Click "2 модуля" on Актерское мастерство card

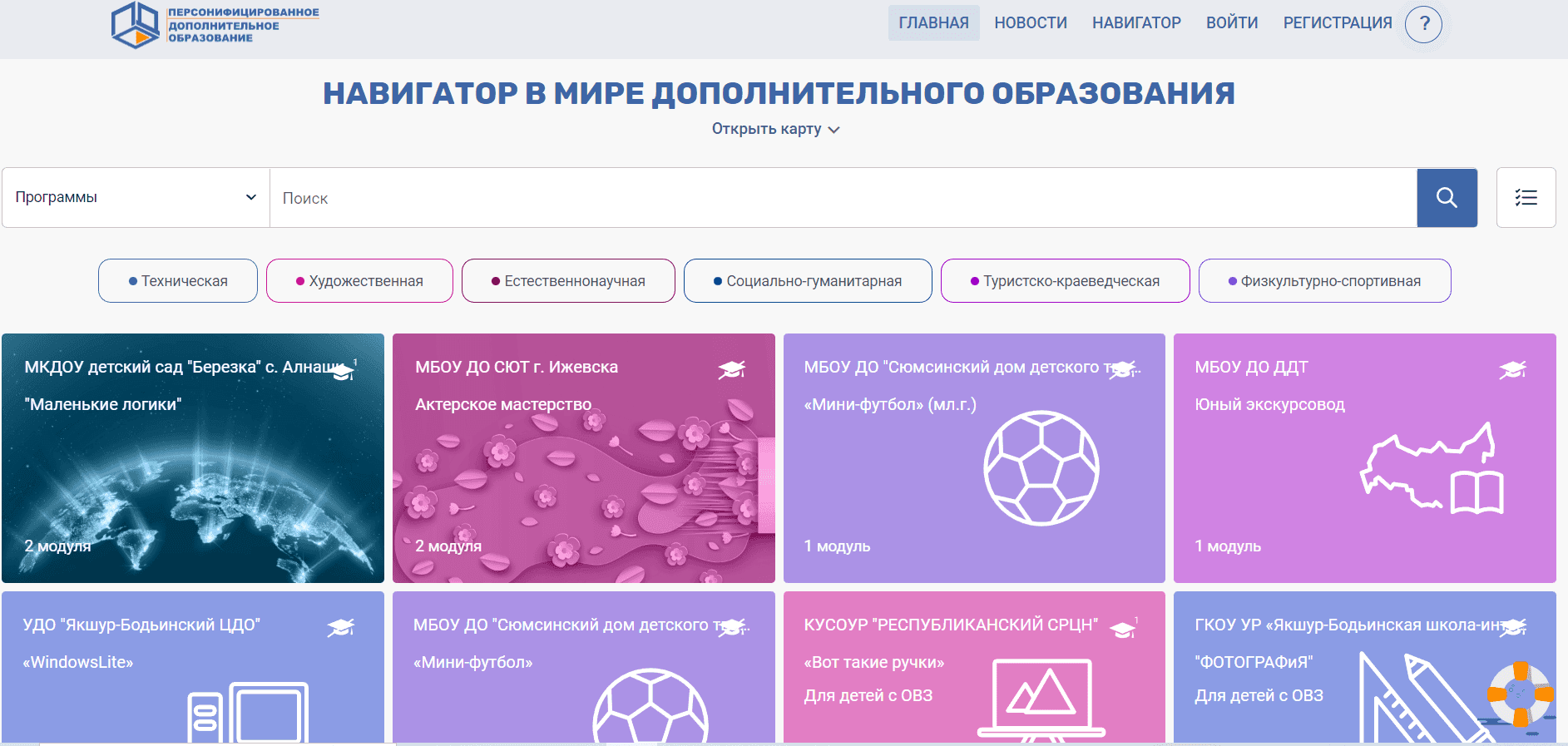click(x=448, y=546)
